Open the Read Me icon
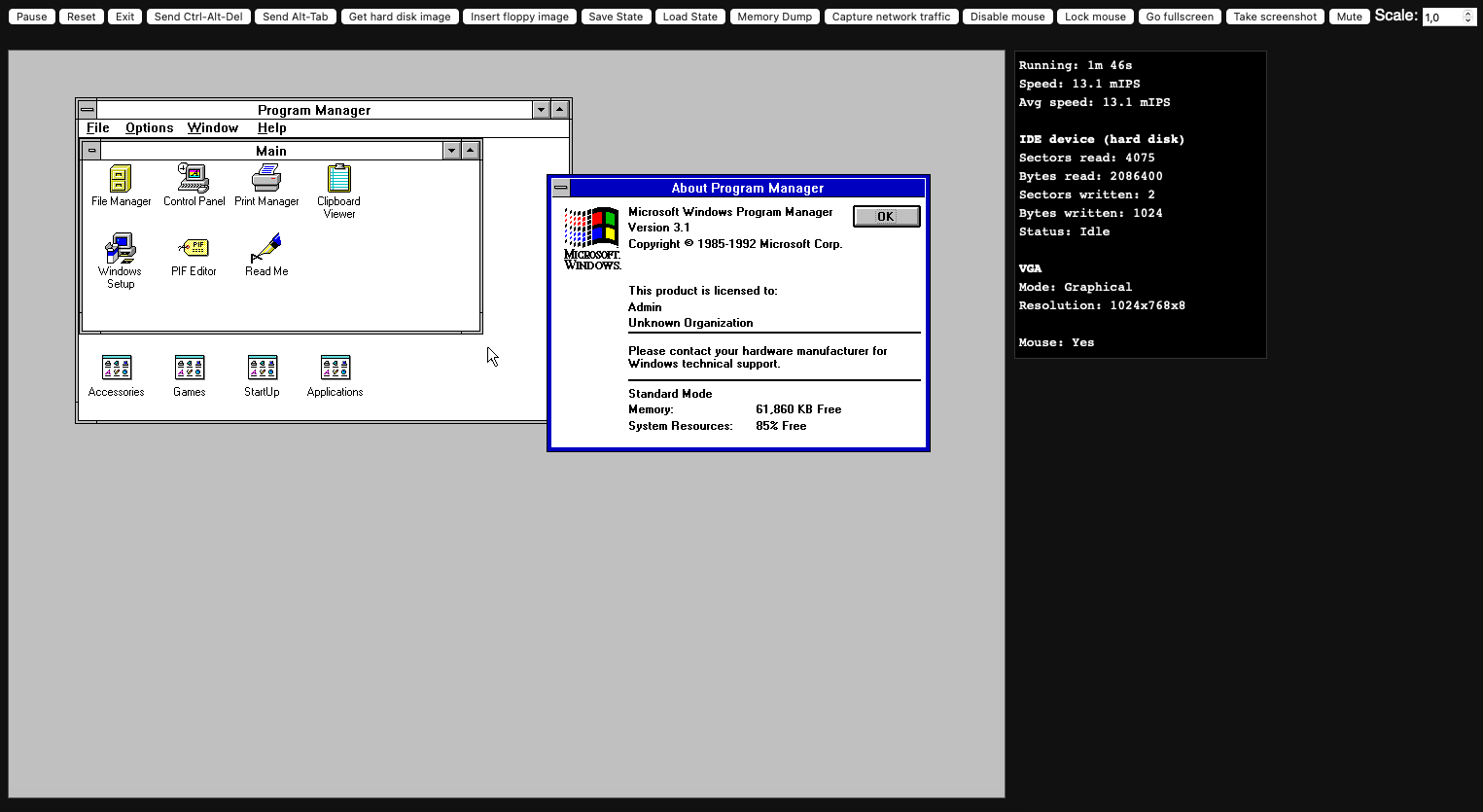 click(266, 249)
